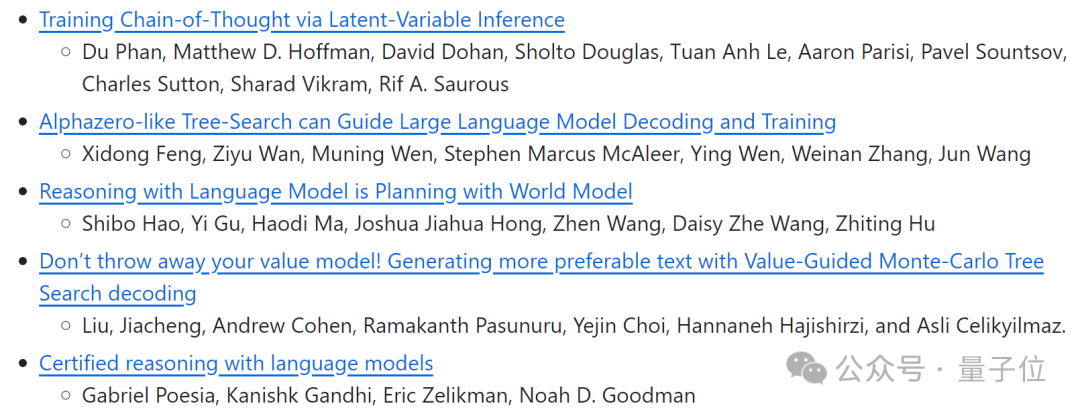Open the Alphazero-like Tree-Search paper link
The image size is (1080, 412).
pos(437,123)
